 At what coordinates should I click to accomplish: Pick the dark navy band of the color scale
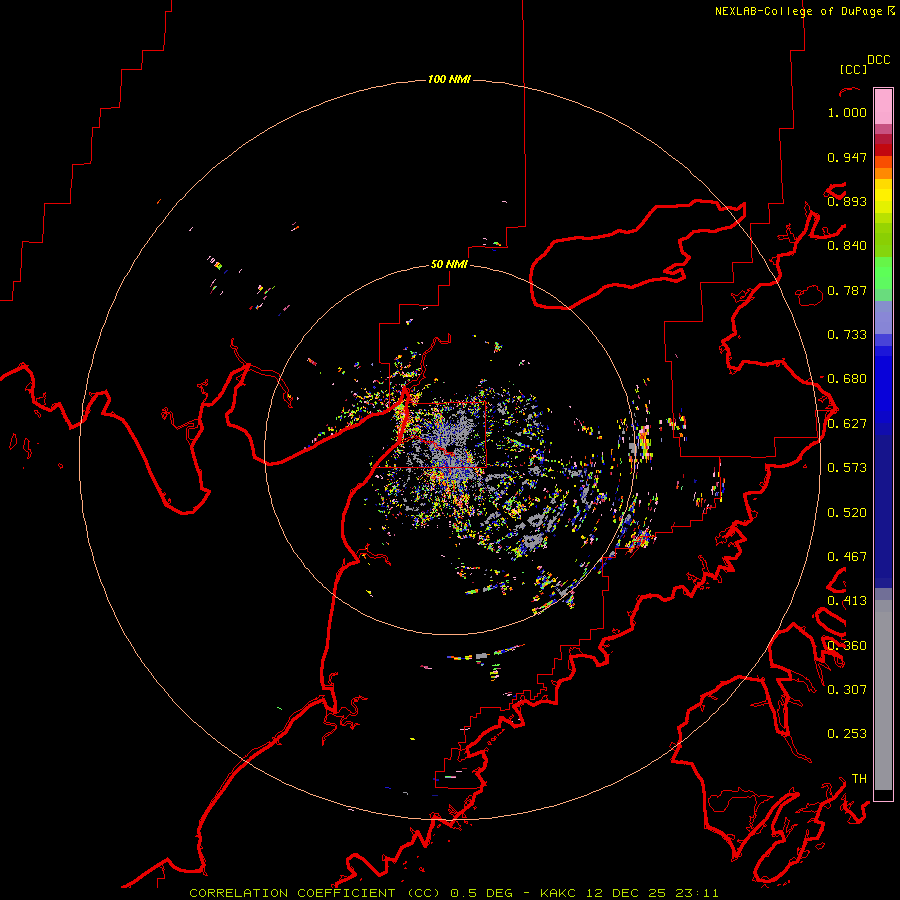[x=883, y=506]
